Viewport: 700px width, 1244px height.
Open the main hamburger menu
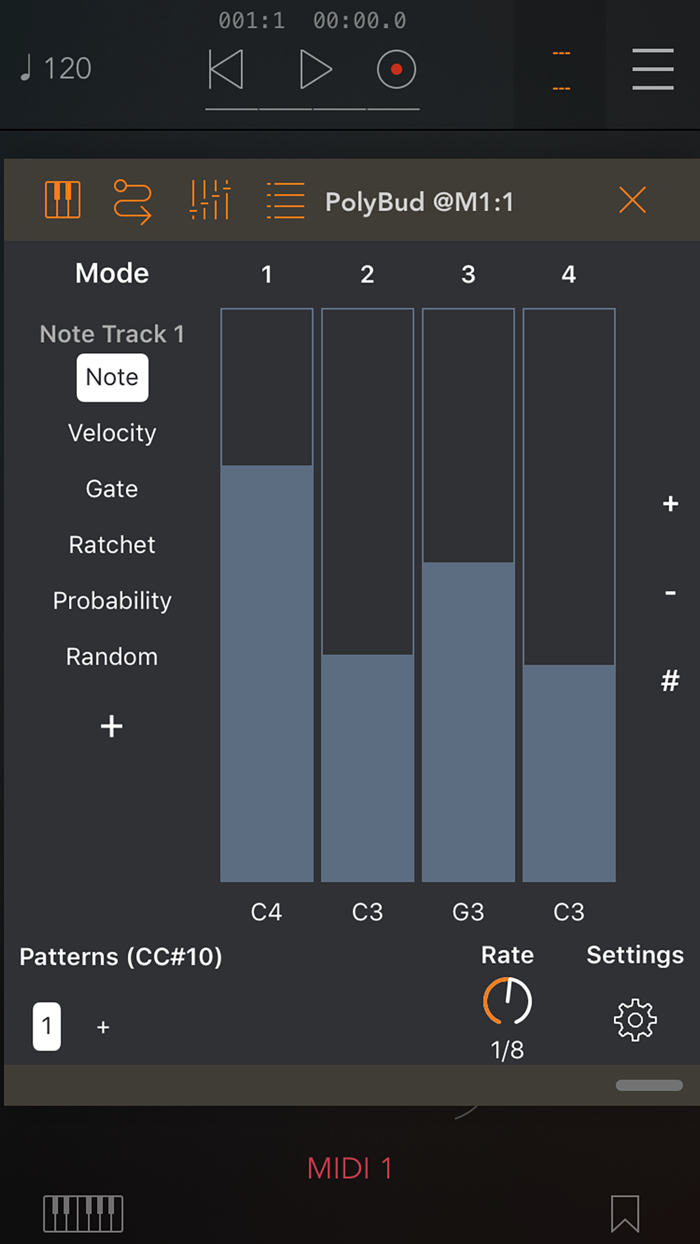point(653,69)
